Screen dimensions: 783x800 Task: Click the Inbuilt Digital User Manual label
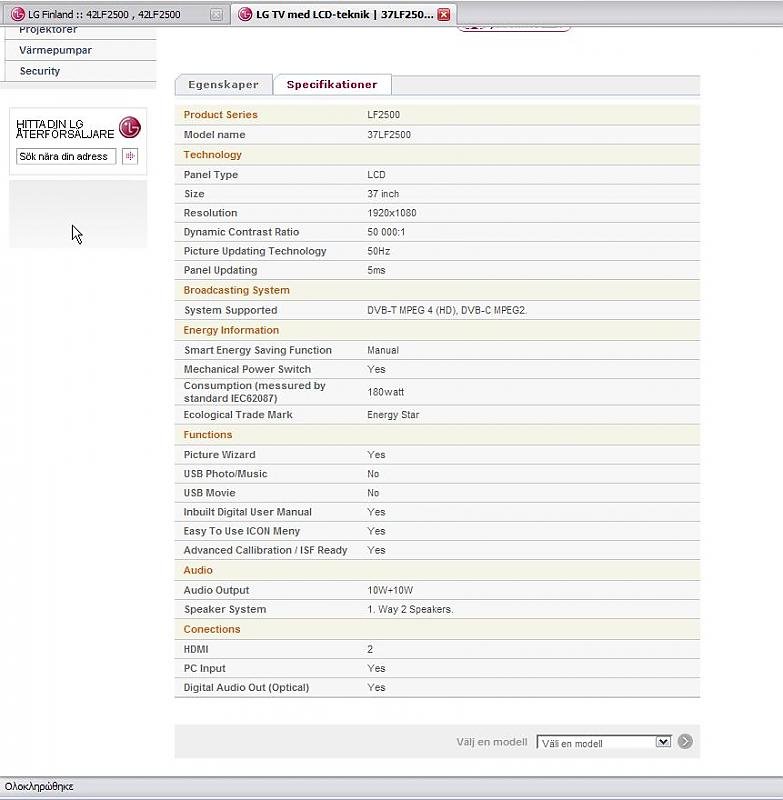pos(247,512)
